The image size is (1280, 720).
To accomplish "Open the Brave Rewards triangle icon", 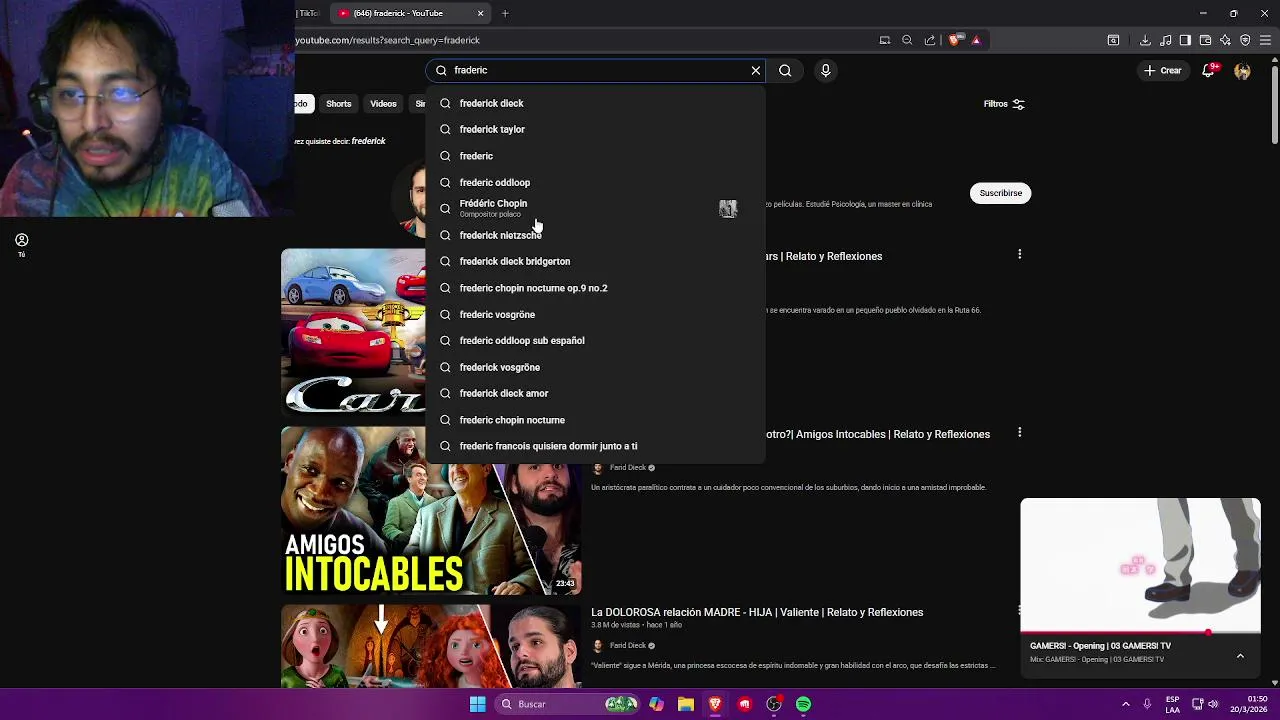I will click(976, 40).
